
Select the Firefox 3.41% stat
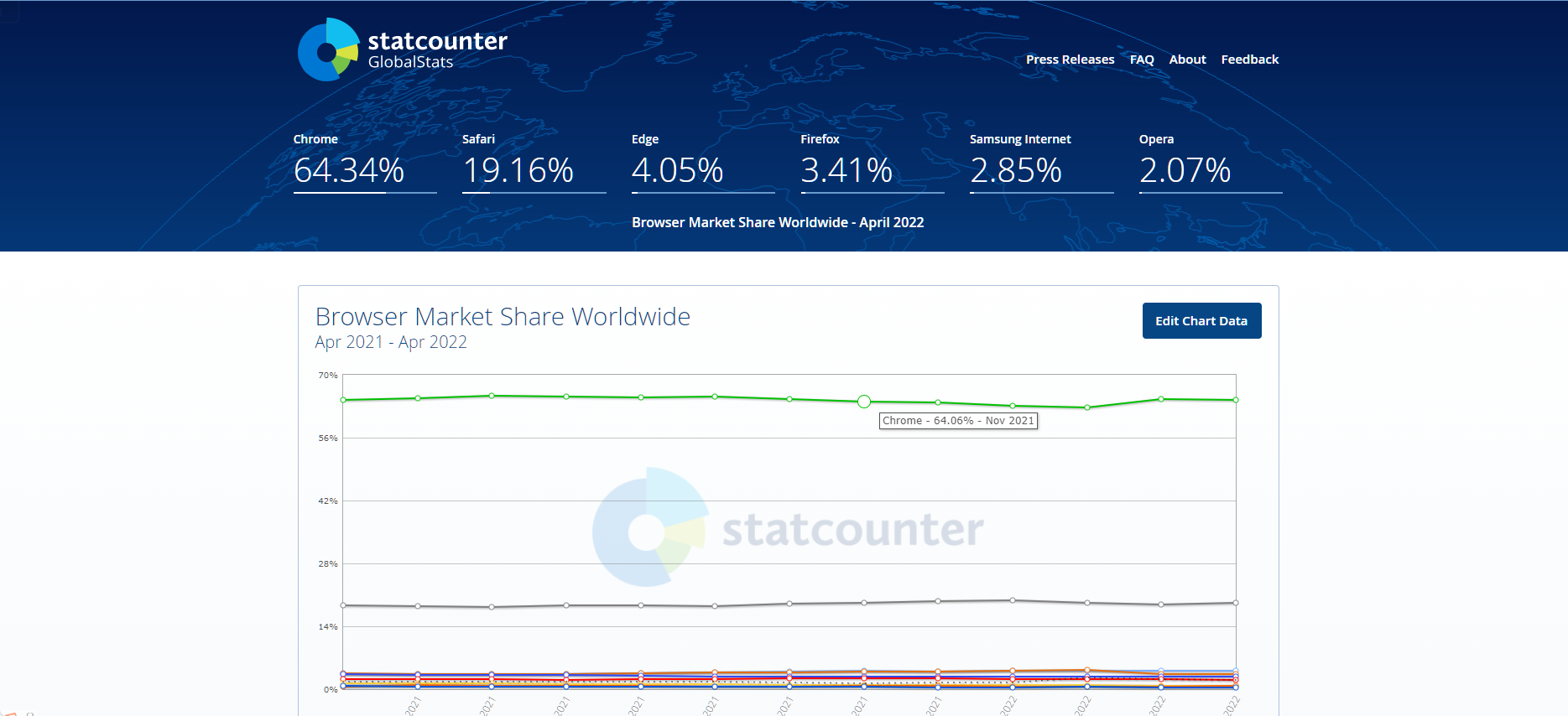[x=847, y=170]
